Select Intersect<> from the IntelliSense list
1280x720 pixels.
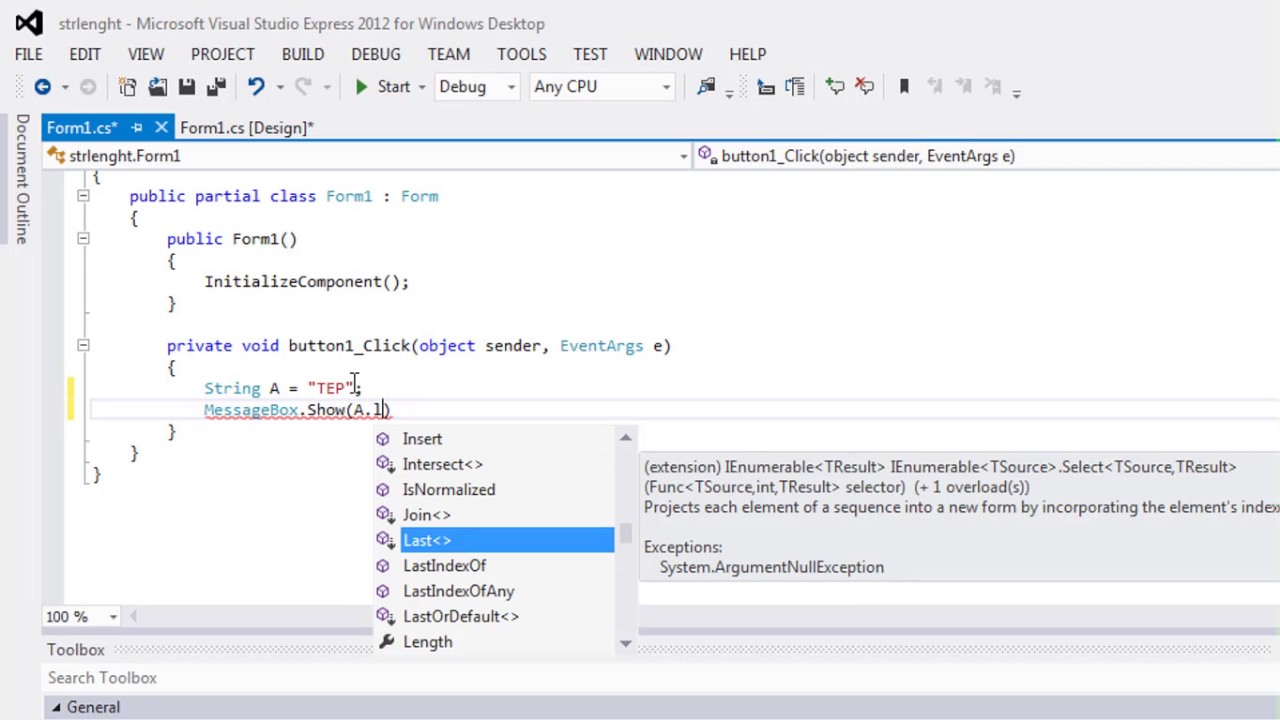494,464
